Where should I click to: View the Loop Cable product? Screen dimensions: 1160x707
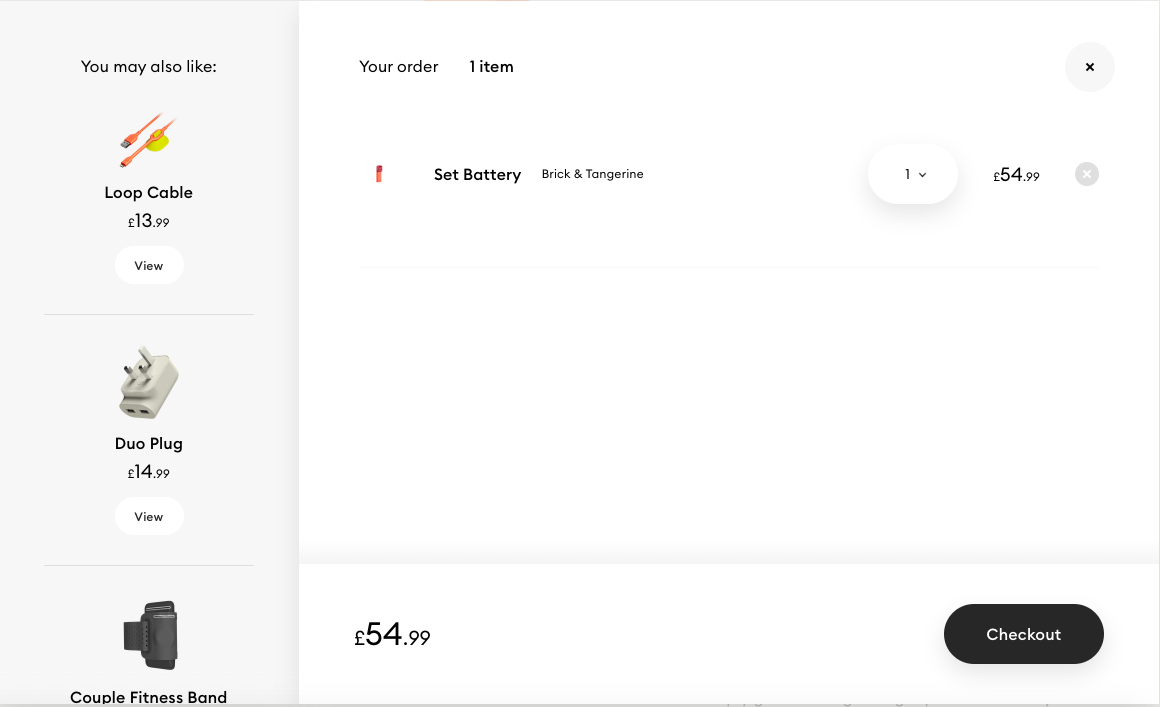point(149,265)
